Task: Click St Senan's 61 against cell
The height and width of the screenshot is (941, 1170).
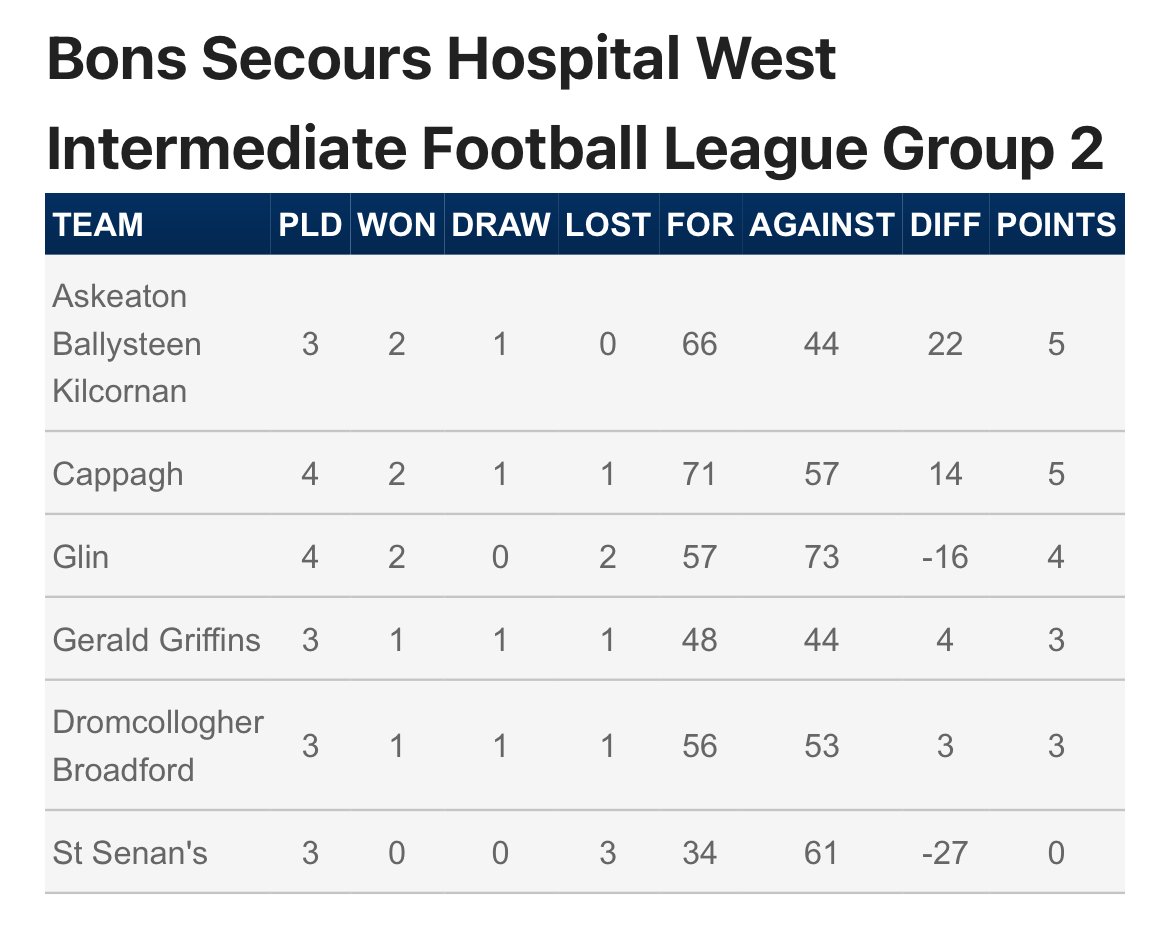Action: [x=821, y=853]
